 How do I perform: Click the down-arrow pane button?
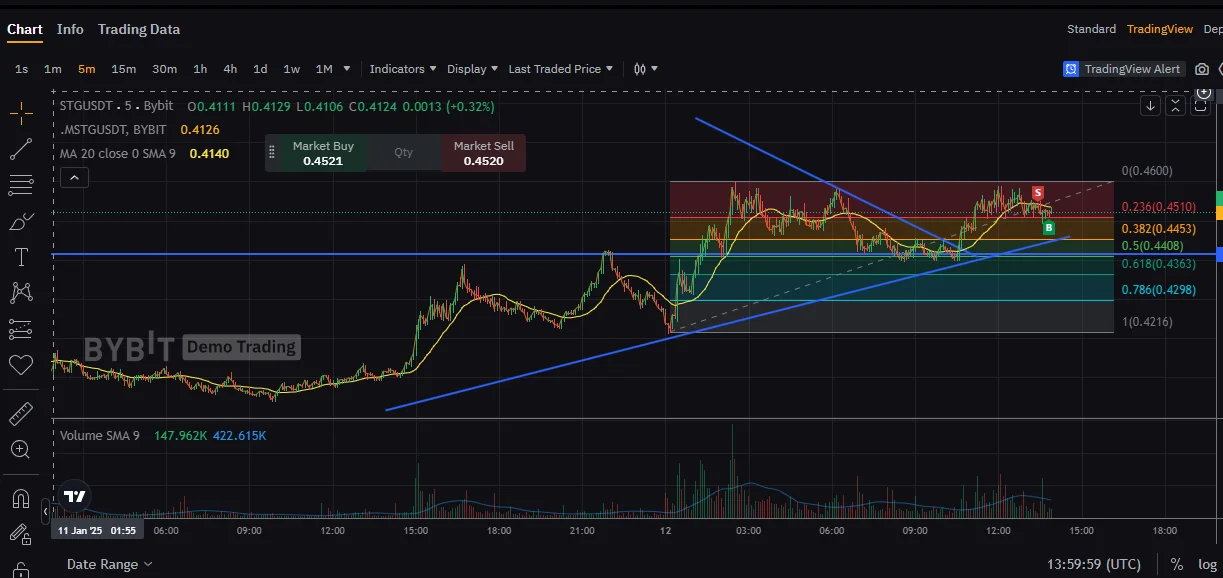(1151, 105)
